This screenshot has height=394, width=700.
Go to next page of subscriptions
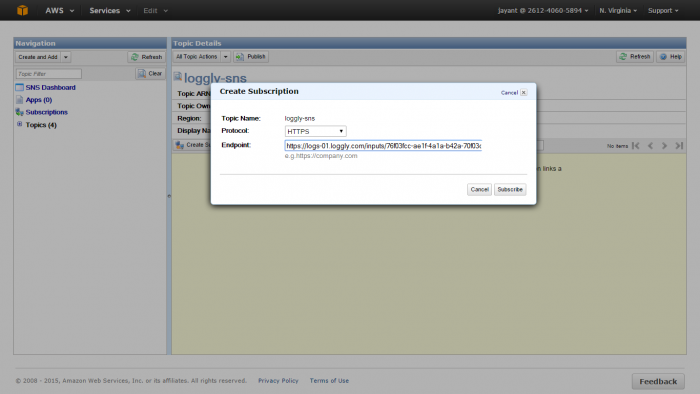(664, 146)
